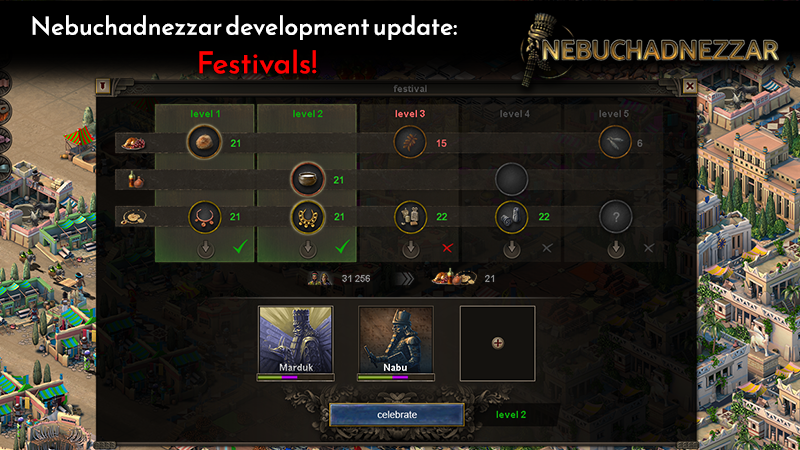Viewport: 800px width, 450px height.
Task: Select the bowl offering icon in level 2
Action: click(x=307, y=180)
